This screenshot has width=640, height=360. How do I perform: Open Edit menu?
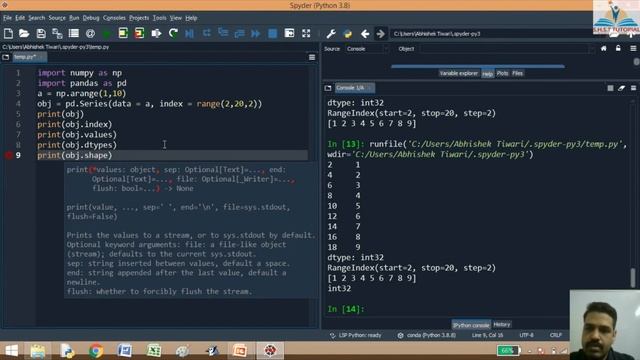tap(20, 18)
